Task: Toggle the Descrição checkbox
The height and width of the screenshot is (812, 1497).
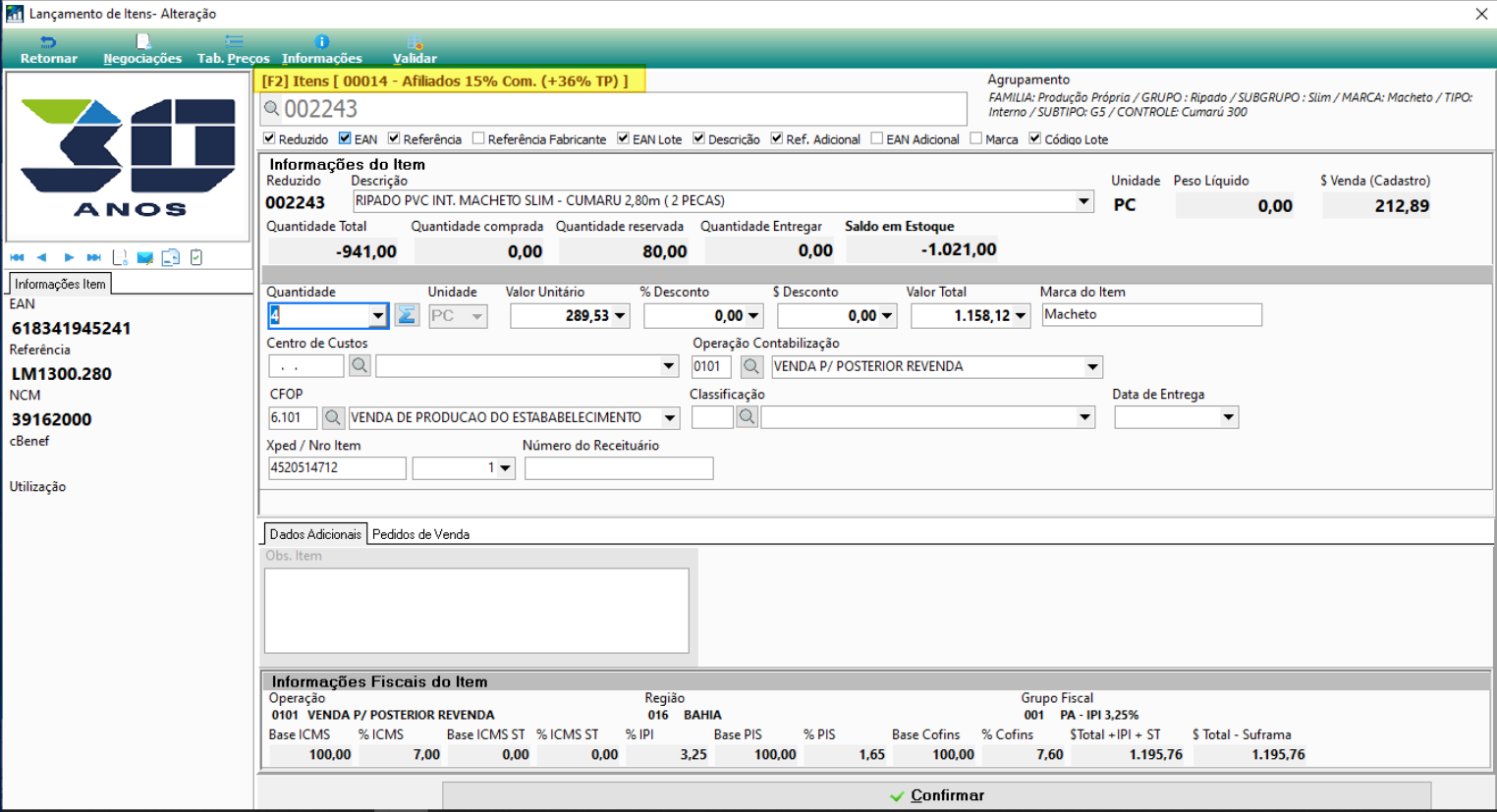Action: point(698,138)
